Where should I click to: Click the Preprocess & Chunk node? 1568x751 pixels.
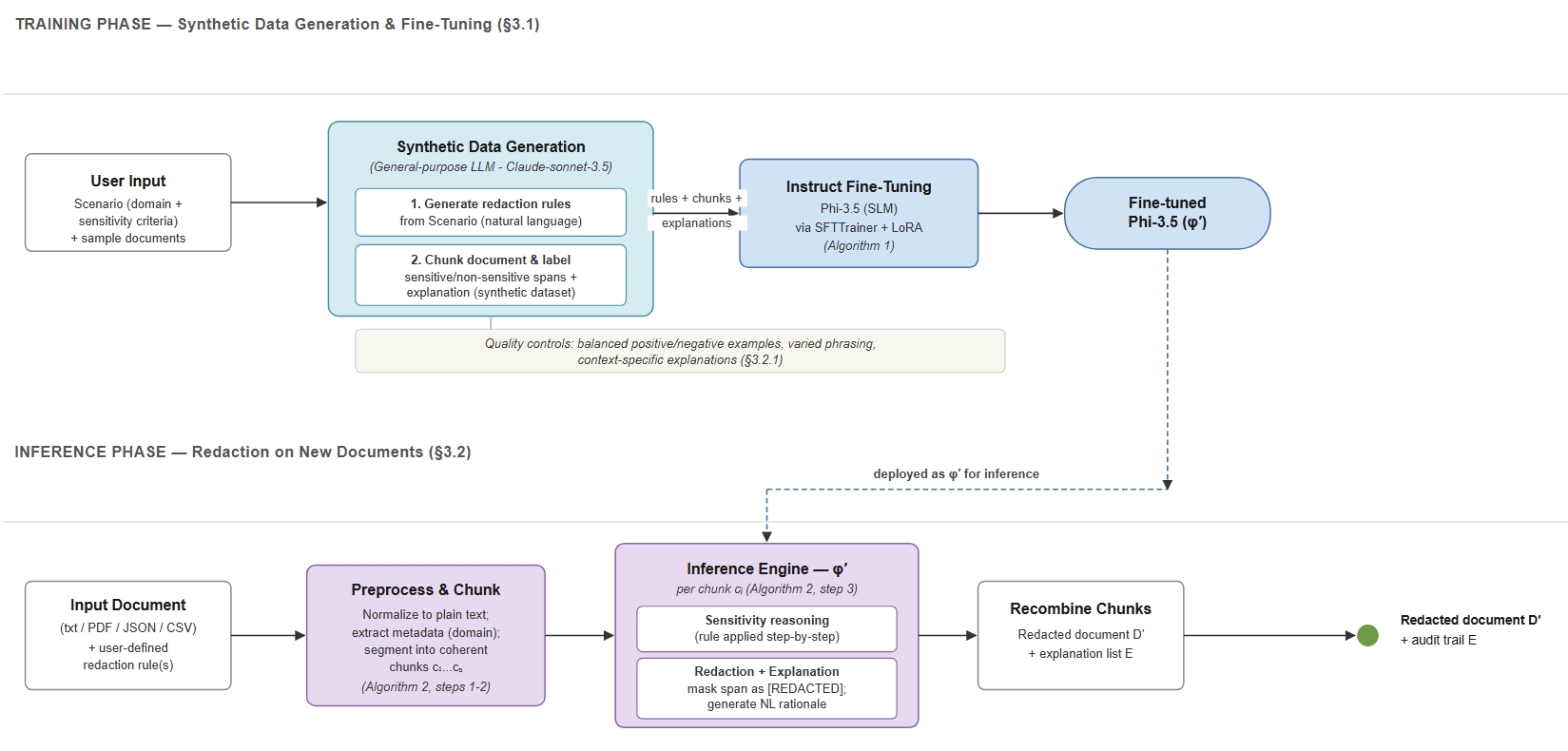click(426, 635)
